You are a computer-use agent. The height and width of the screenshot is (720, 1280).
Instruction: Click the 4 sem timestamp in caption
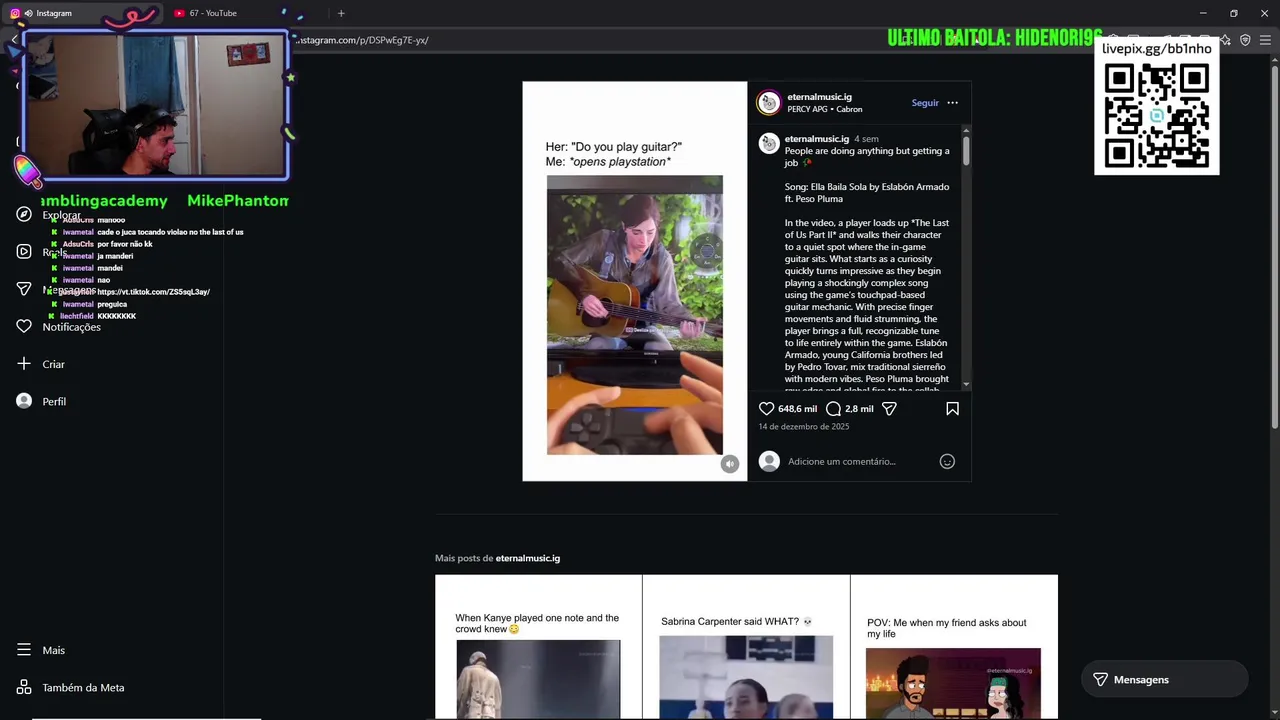866,139
